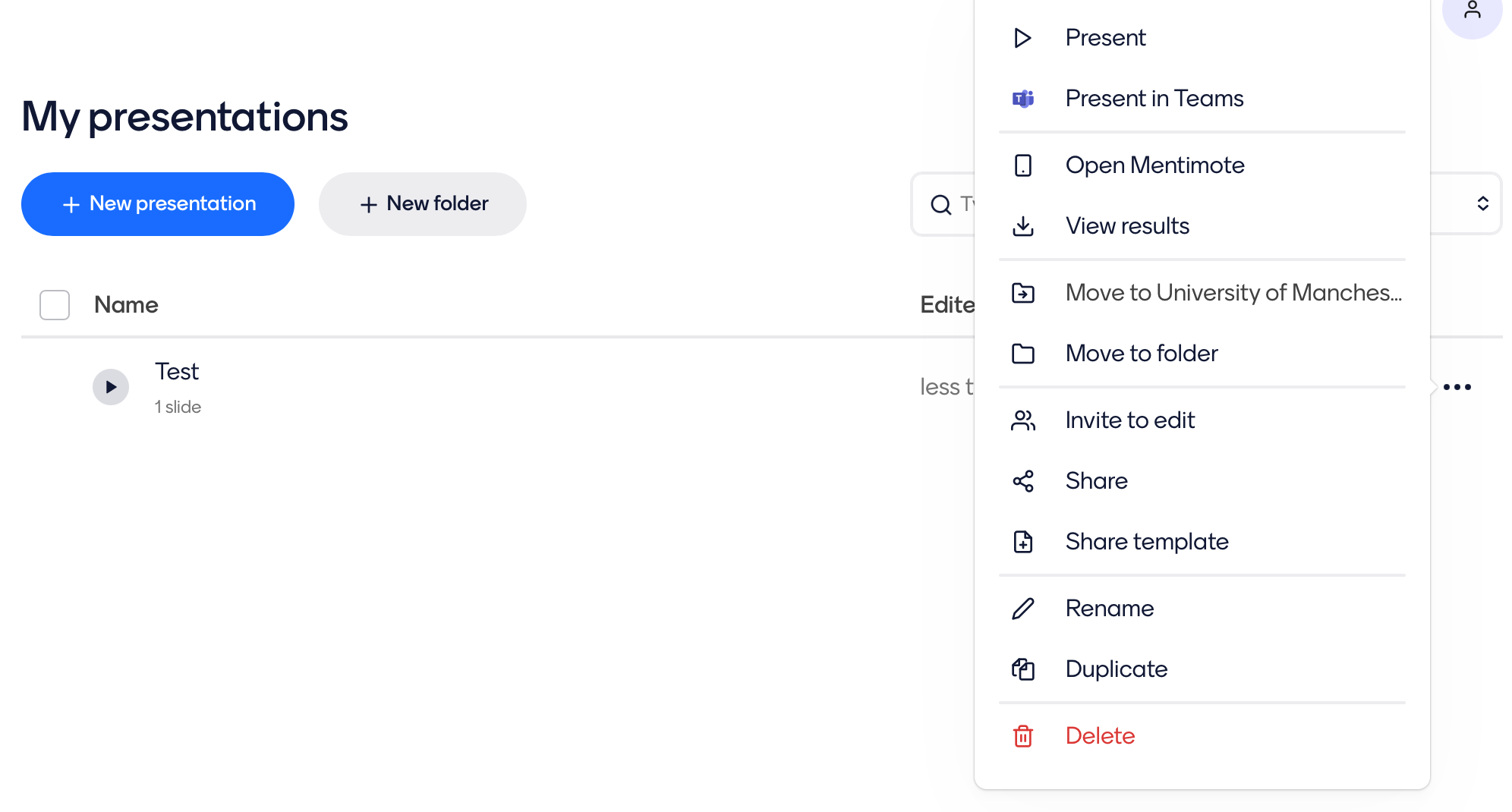Image resolution: width=1512 pixels, height=812 pixels.
Task: Select Invite to edit menu entry
Action: click(1129, 420)
